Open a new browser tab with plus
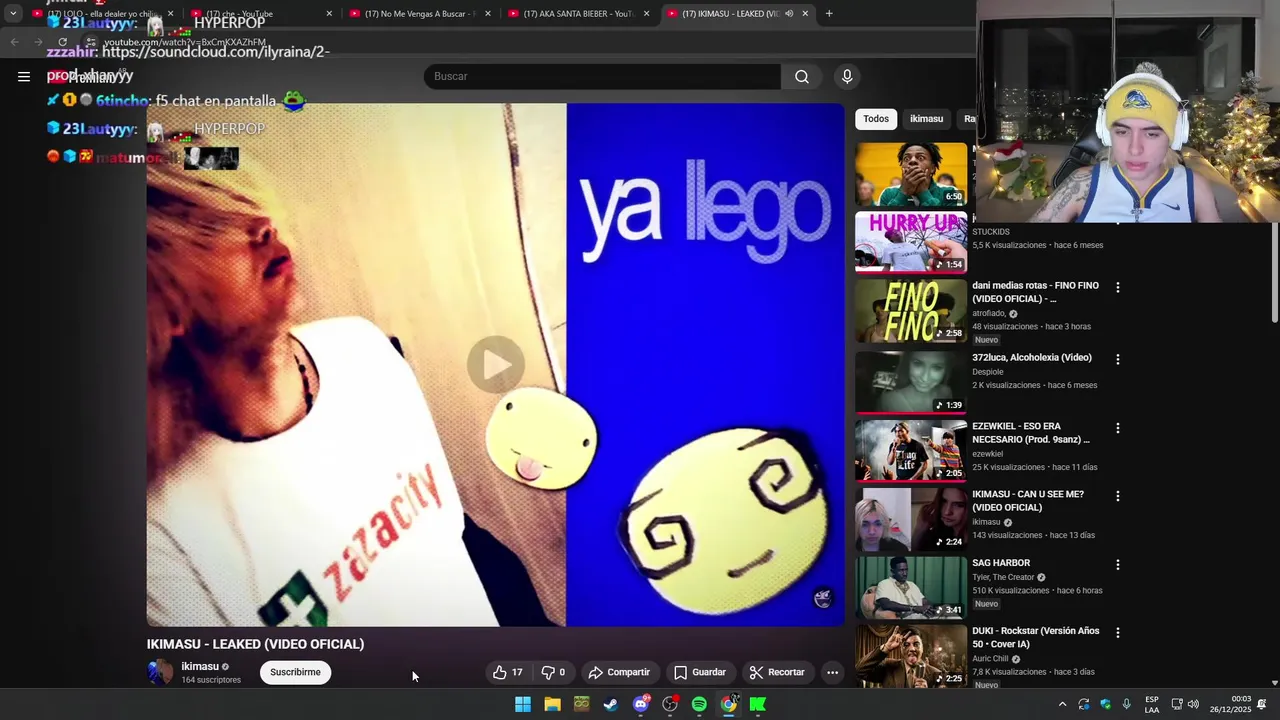This screenshot has height=720, width=1280. tap(829, 13)
